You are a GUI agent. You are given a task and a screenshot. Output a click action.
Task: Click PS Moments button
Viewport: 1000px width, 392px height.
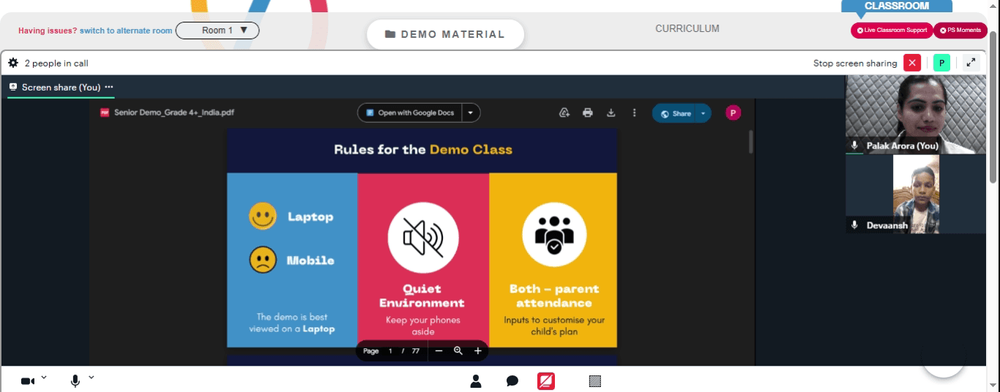pos(960,30)
